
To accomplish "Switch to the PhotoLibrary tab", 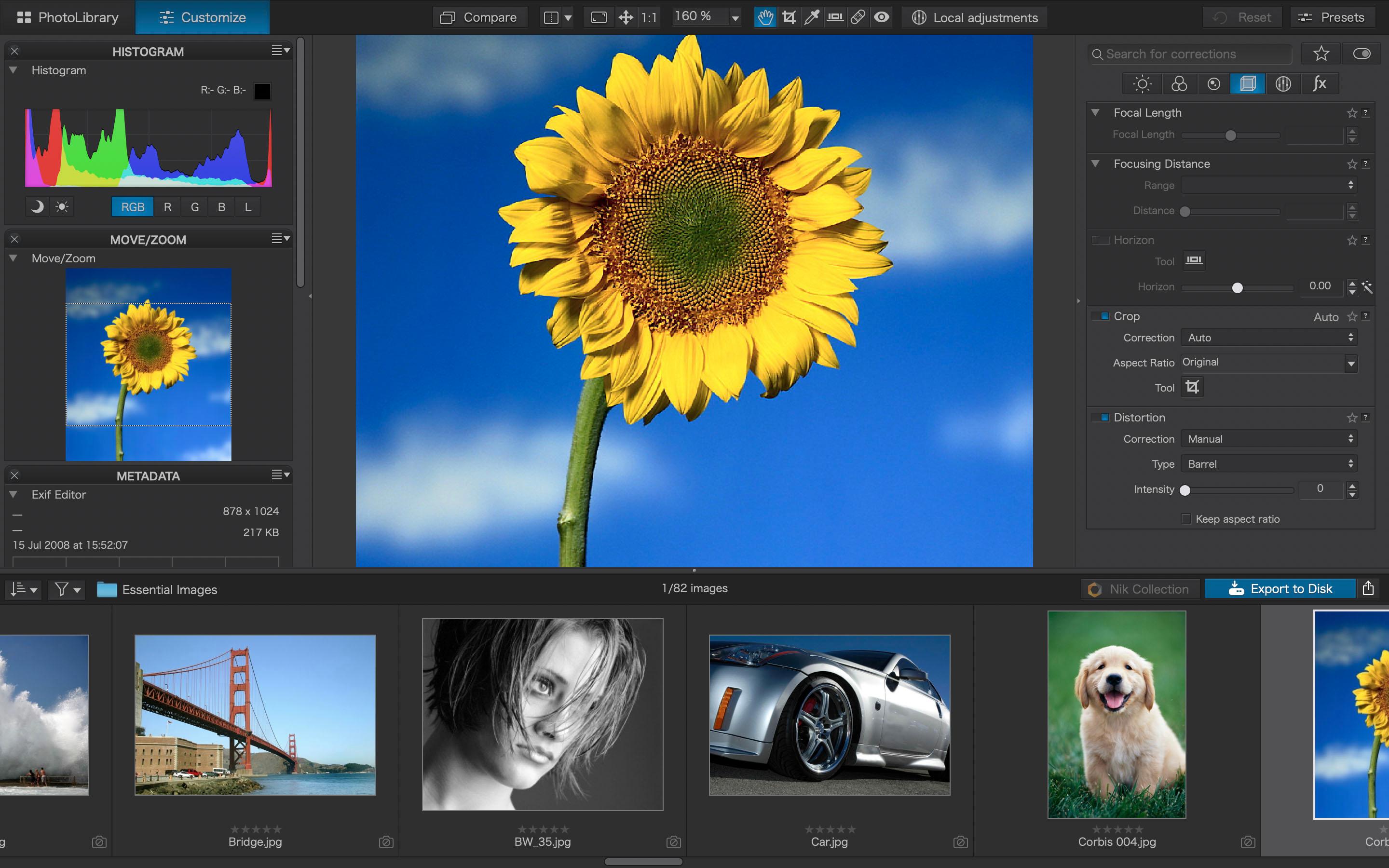I will pyautogui.click(x=68, y=17).
